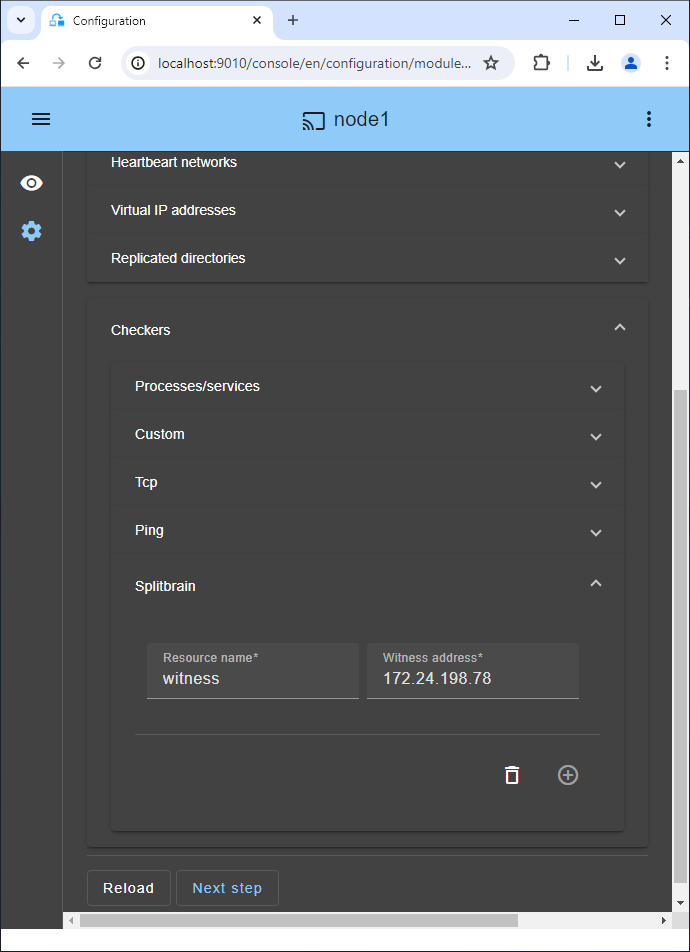Delete the witness splitbrain checker via trash icon
This screenshot has width=690, height=952.
(511, 775)
